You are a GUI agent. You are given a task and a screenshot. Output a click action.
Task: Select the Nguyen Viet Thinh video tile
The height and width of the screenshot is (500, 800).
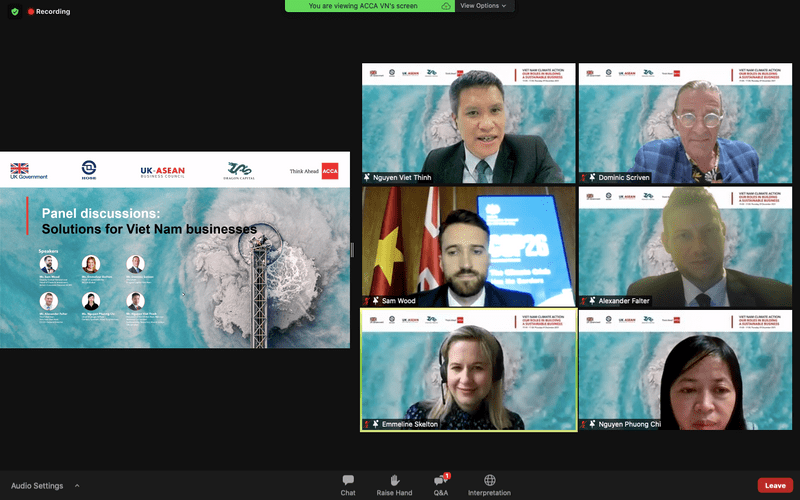pyautogui.click(x=468, y=124)
